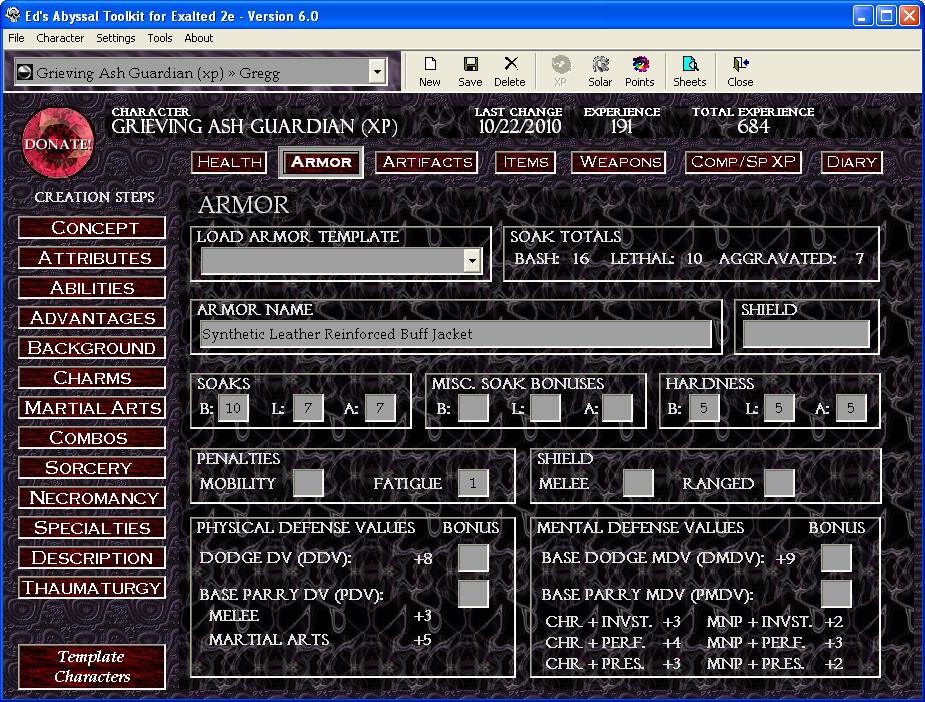This screenshot has height=702, width=925.
Task: Click the Soaks A field showing 7
Action: (x=380, y=408)
